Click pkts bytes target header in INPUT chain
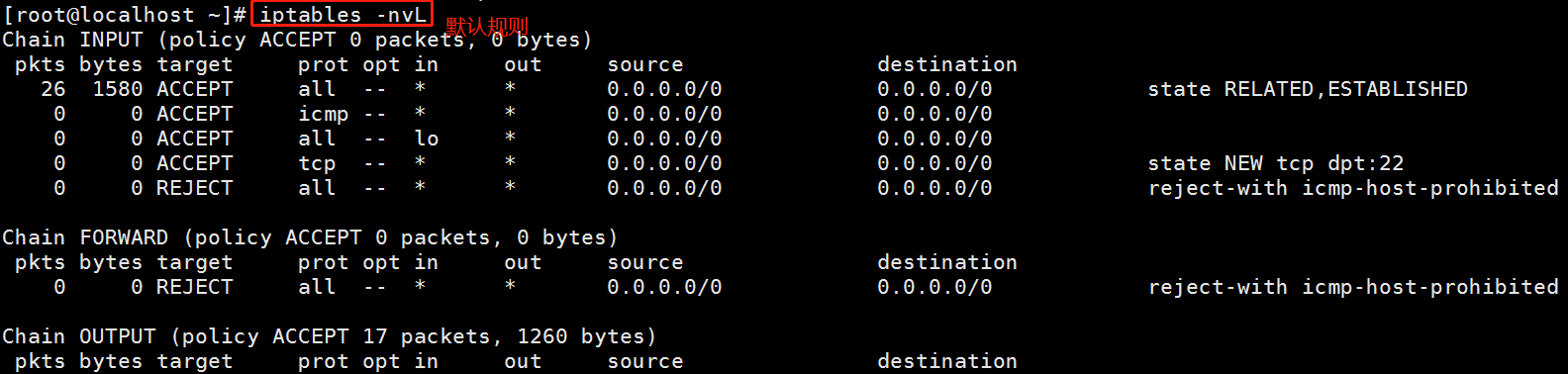Image resolution: width=1568 pixels, height=374 pixels. tap(124, 64)
